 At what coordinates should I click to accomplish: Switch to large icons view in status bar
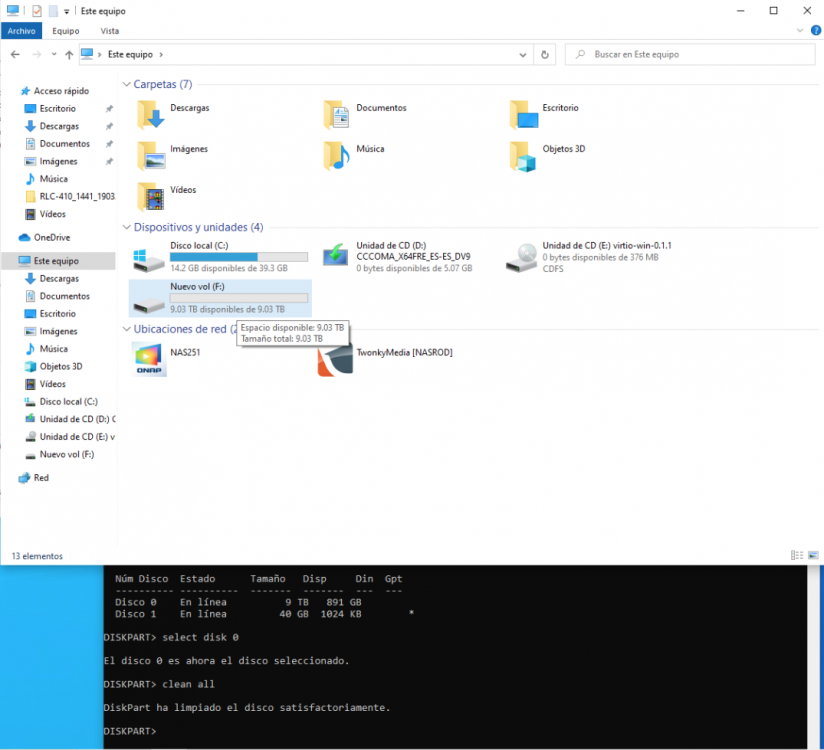813,556
